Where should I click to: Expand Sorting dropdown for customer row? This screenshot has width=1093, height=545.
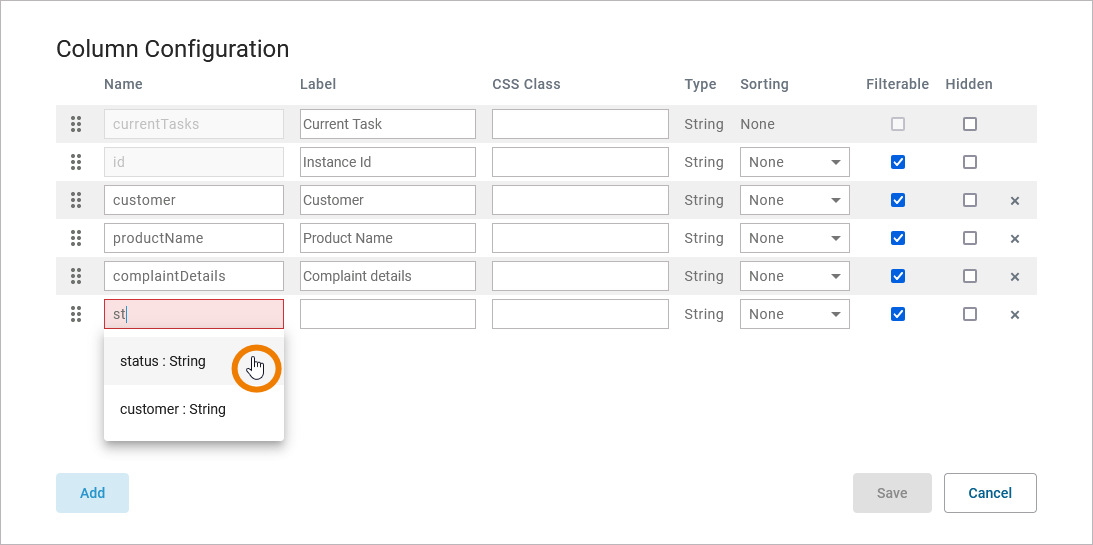click(795, 200)
